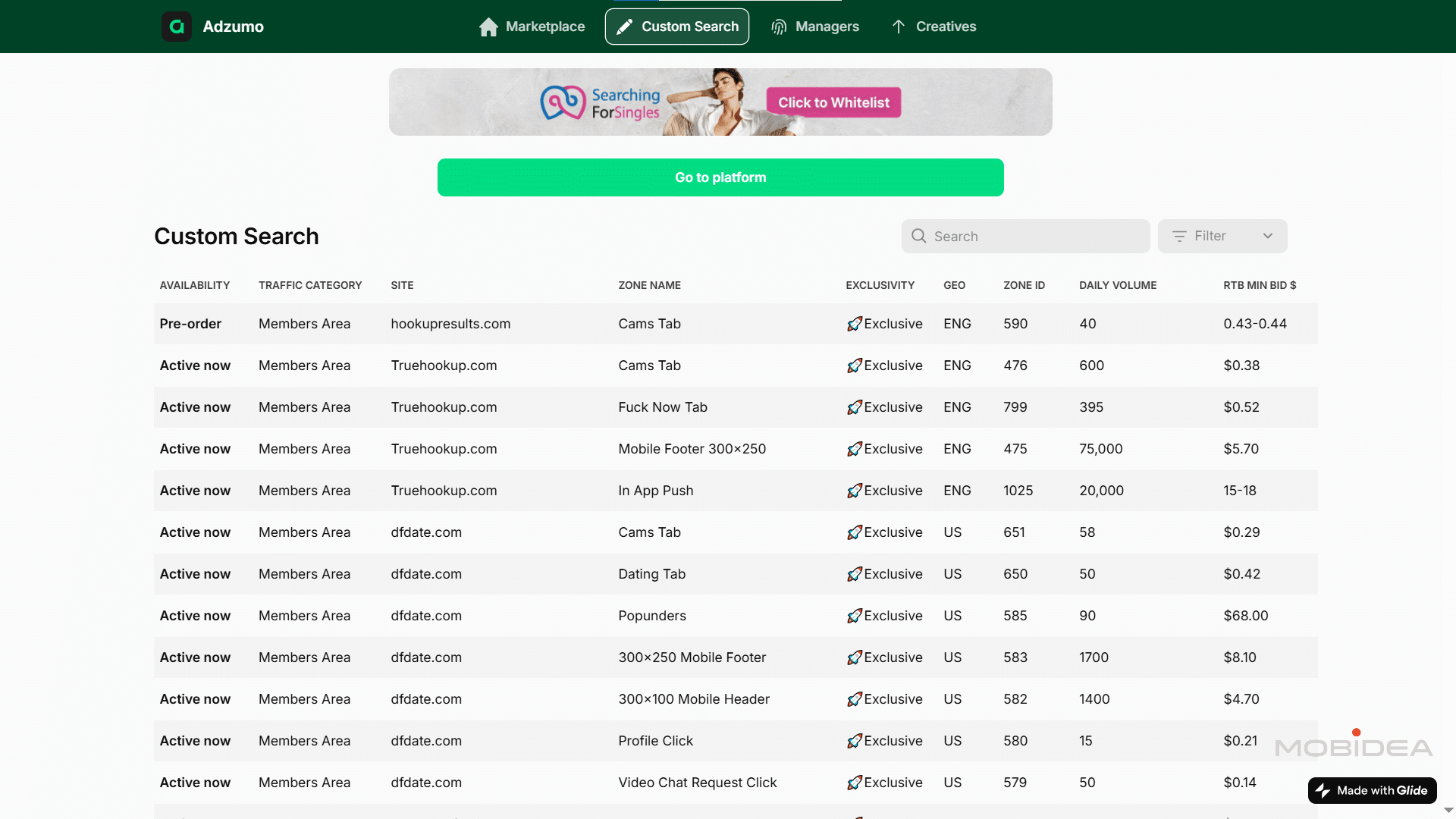Click the Adzumo logo icon
This screenshot has width=1456, height=819.
[176, 27]
